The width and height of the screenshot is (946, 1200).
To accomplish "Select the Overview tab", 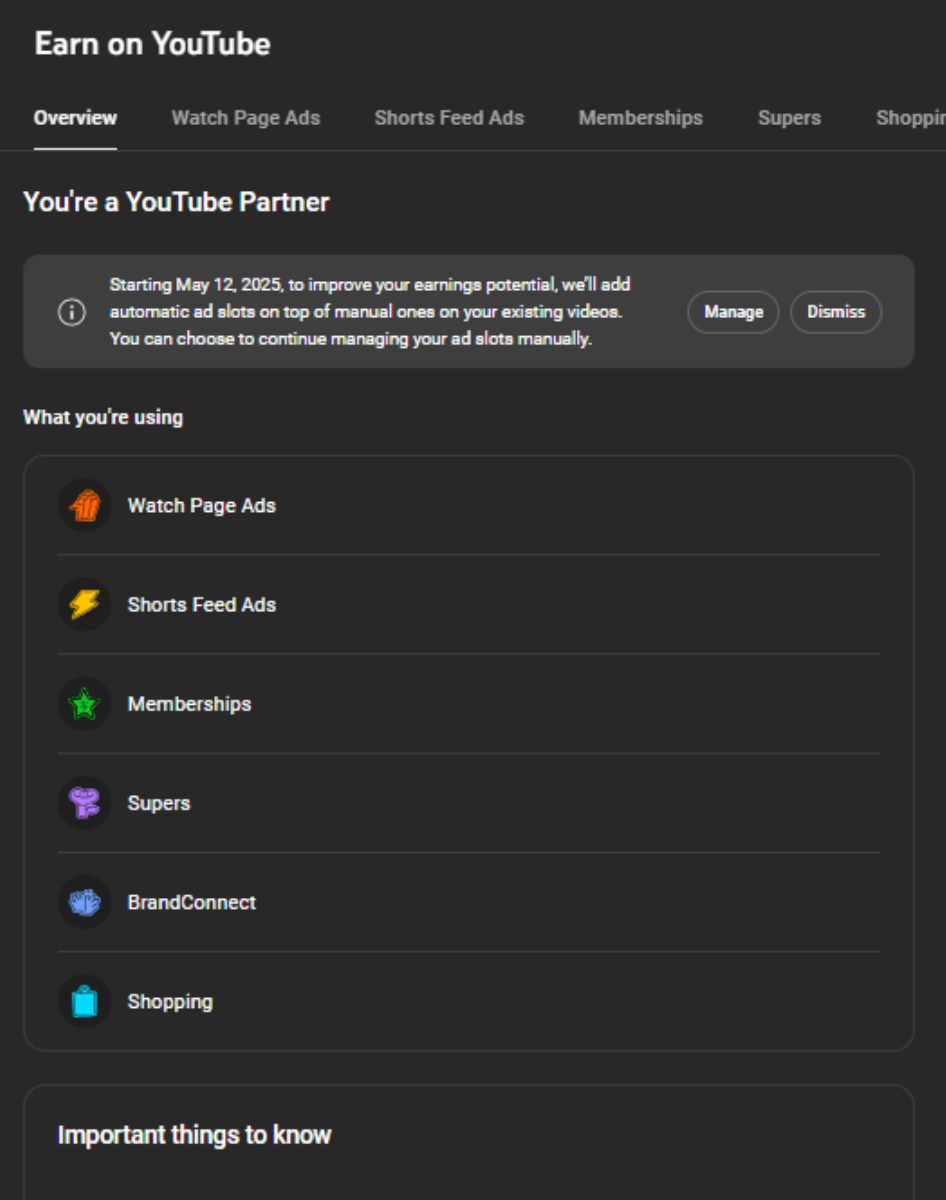I will 75,118.
